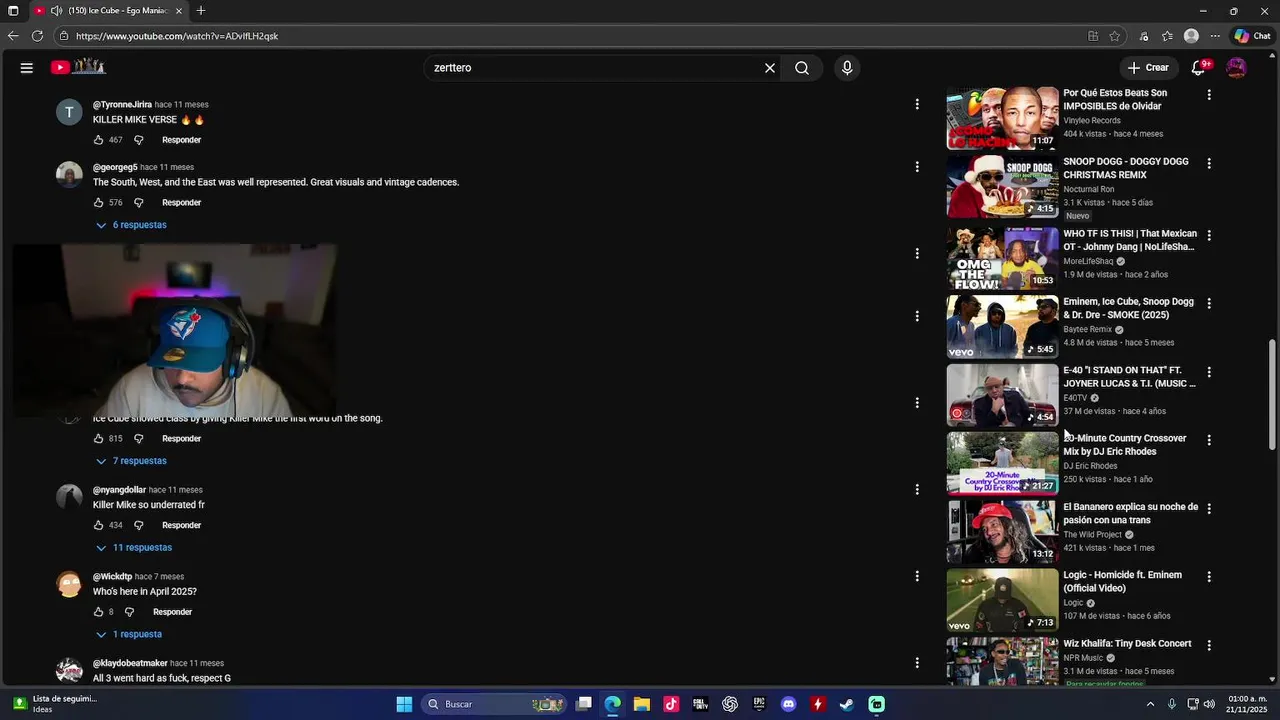The width and height of the screenshot is (1280, 720).
Task: Dislike nyangdollar's Killer Mike underrated comment
Action: (x=139, y=526)
